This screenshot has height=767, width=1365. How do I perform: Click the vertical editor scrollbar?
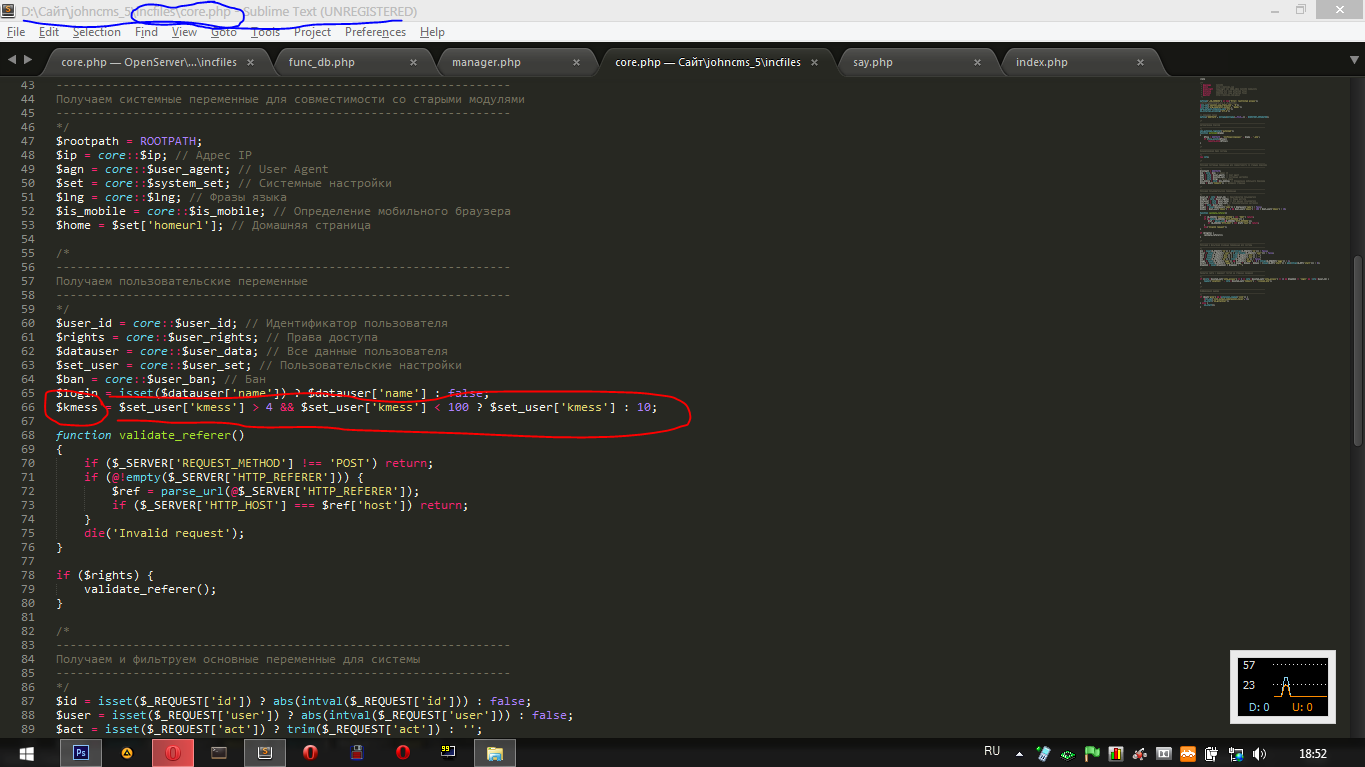[x=1357, y=350]
